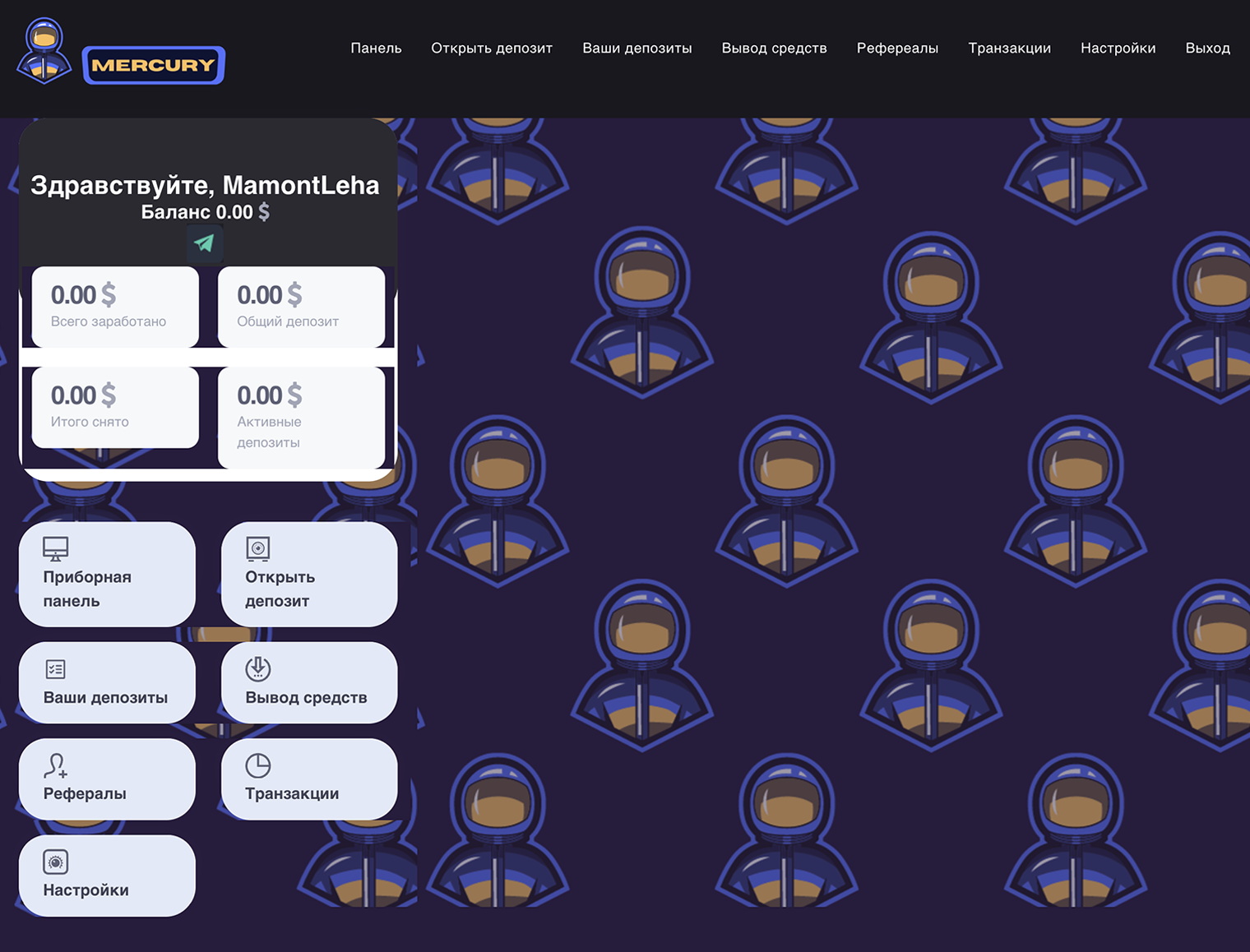Open Вывод средств from top navigation
Screen dimensions: 1250x952
tap(775, 48)
